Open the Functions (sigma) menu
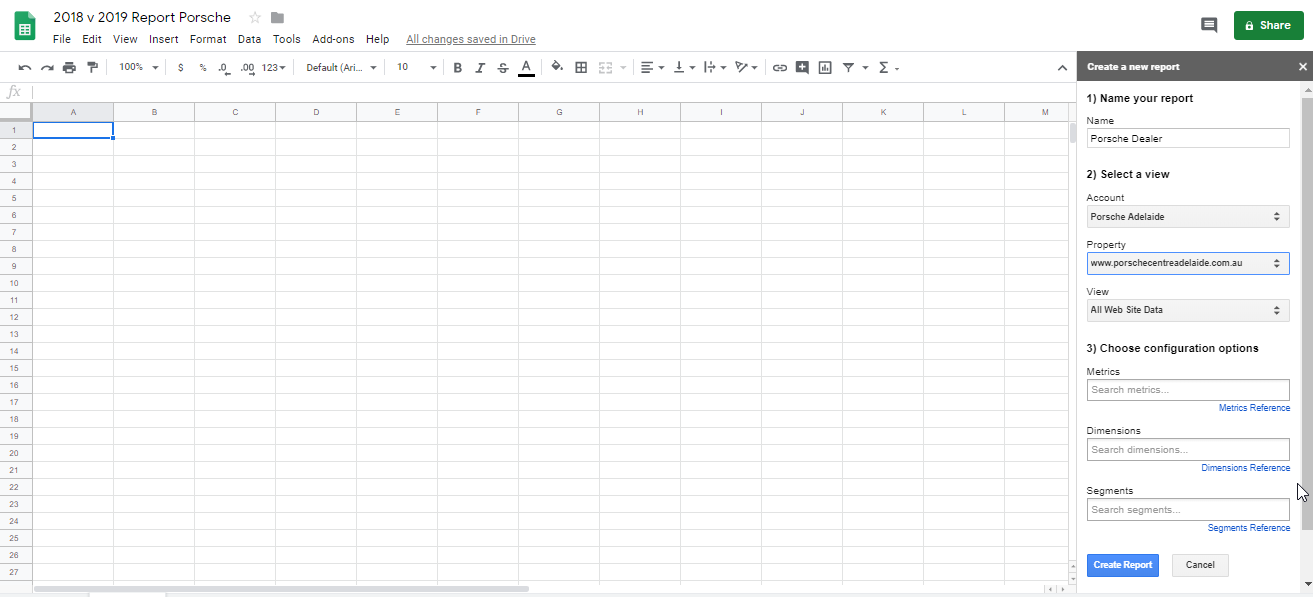The height and width of the screenshot is (597, 1313). click(x=884, y=67)
